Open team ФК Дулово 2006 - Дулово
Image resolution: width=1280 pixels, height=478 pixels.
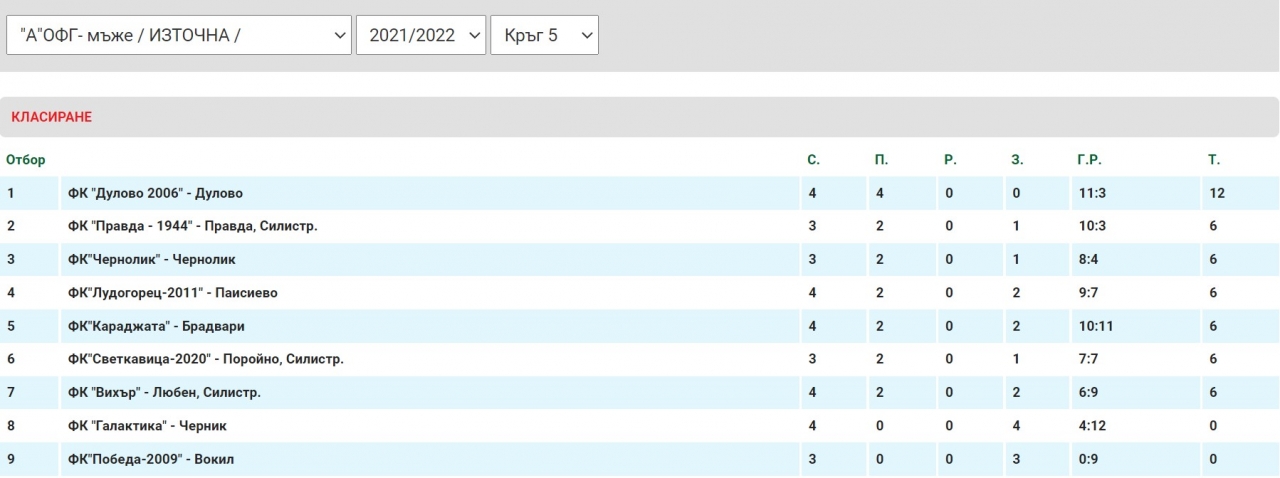155,193
